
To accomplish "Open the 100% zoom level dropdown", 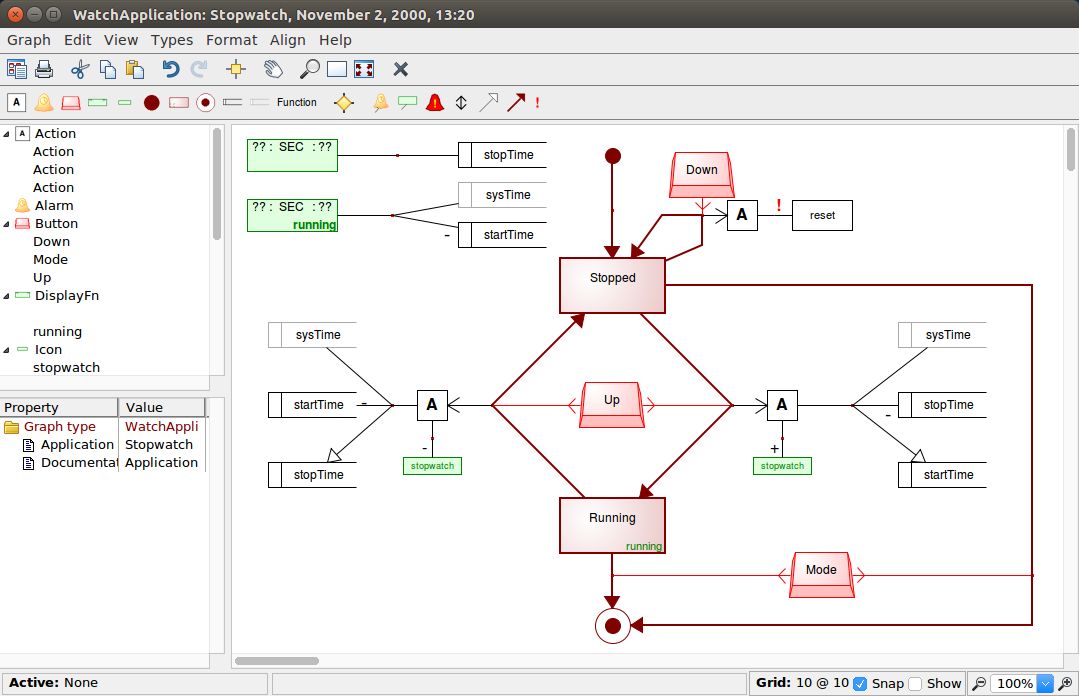I will click(x=1046, y=684).
